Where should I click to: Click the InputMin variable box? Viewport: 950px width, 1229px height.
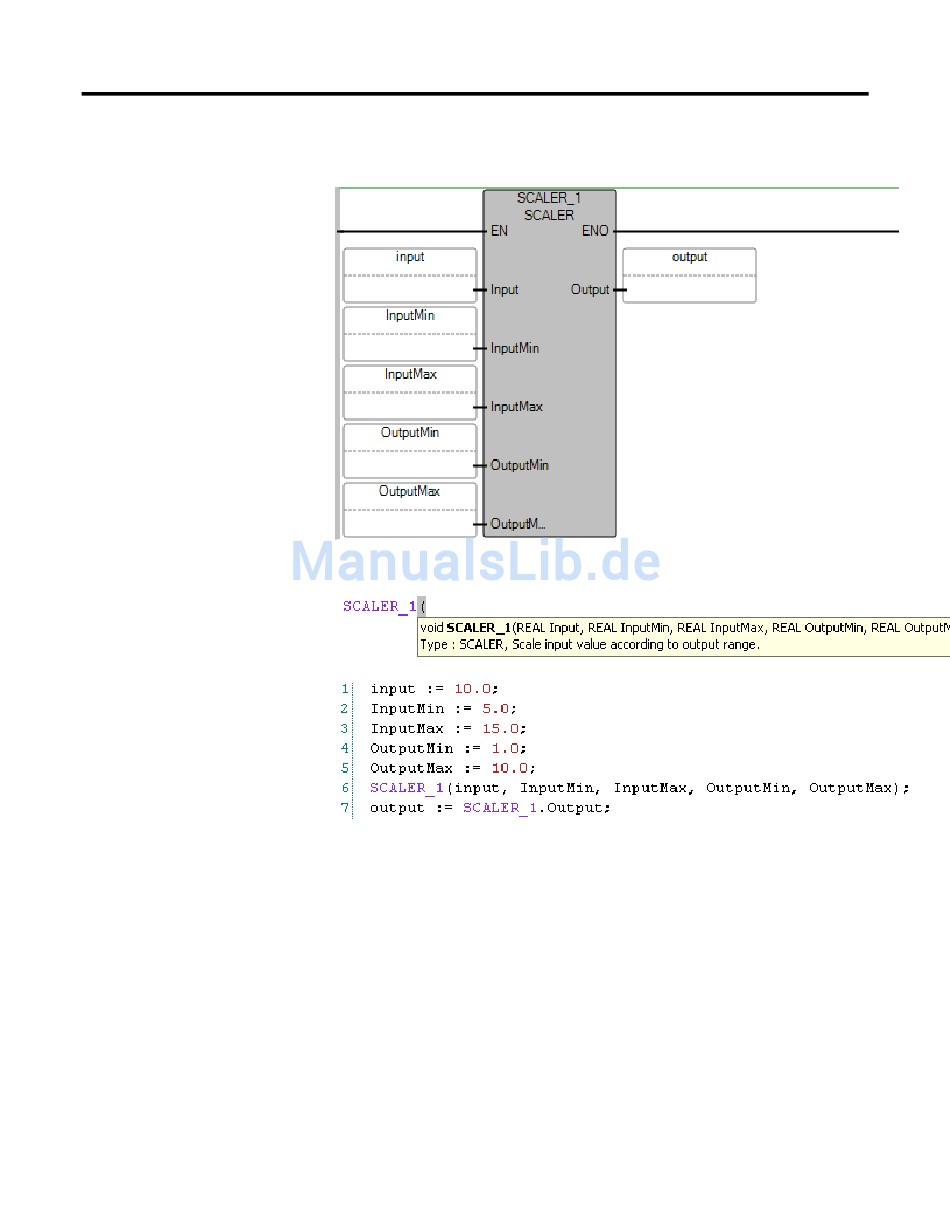pos(410,333)
